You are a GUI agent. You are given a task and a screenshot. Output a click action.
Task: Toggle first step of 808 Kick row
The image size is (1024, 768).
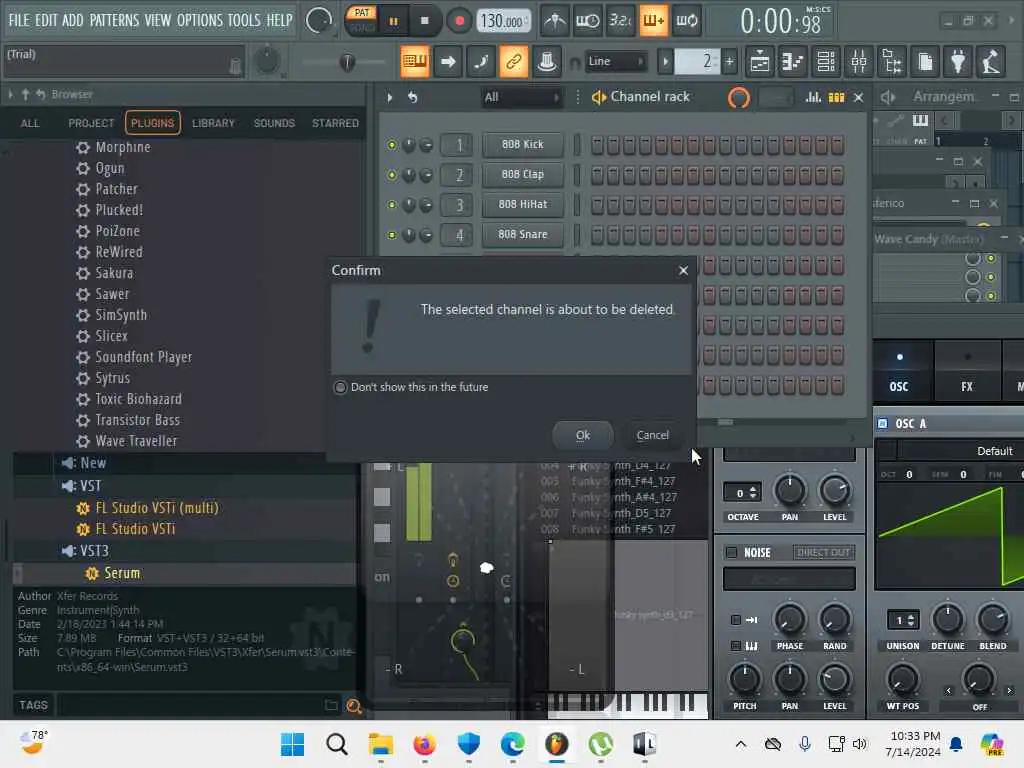[x=597, y=145]
